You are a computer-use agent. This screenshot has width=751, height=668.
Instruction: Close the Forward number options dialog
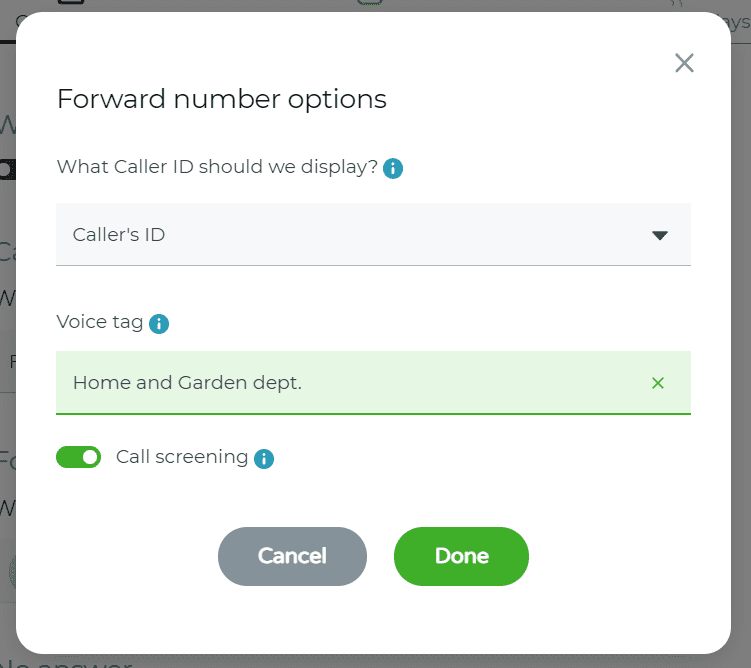pyautogui.click(x=684, y=64)
